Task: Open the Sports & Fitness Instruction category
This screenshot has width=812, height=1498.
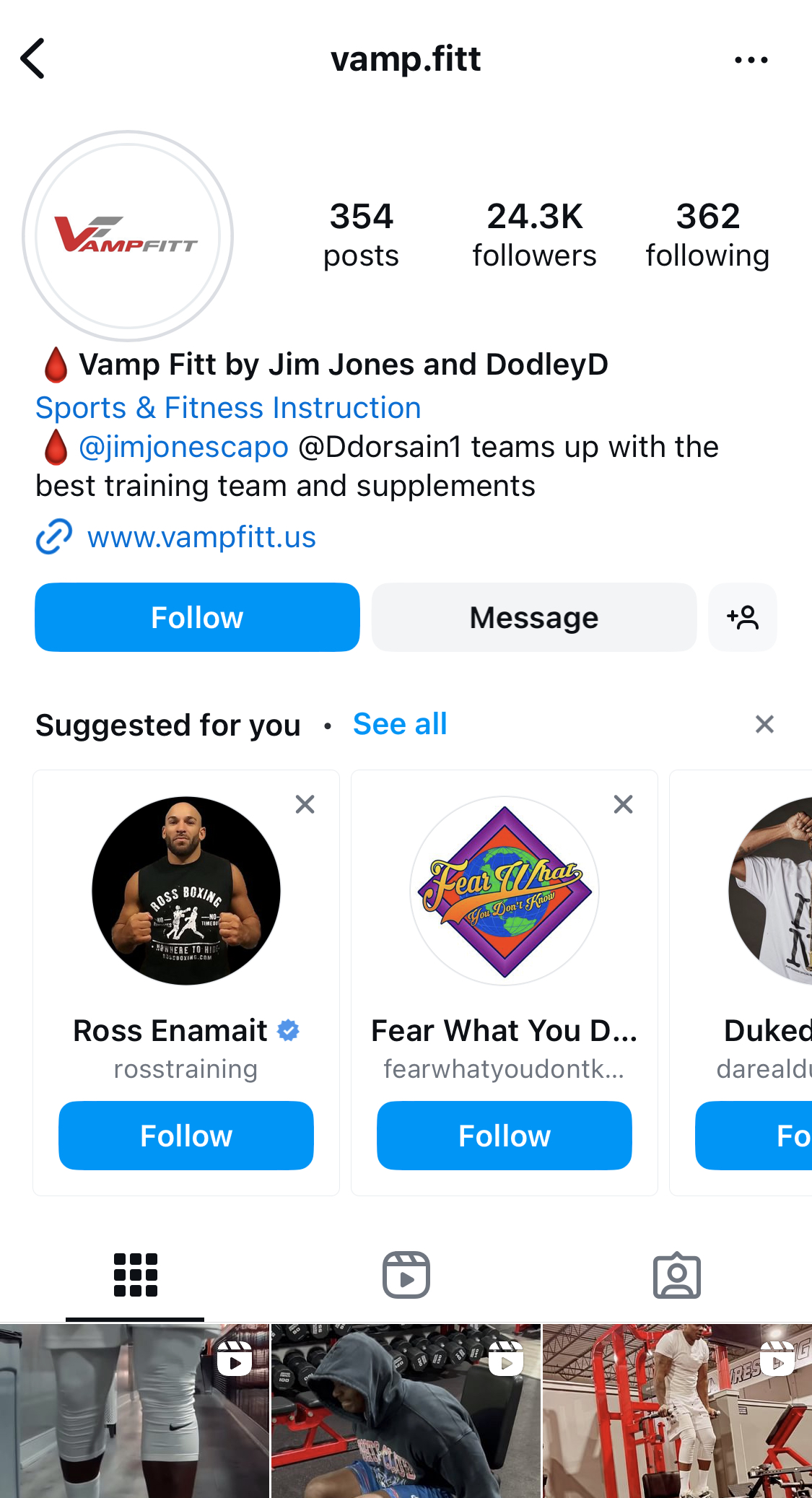Action: pos(228,408)
